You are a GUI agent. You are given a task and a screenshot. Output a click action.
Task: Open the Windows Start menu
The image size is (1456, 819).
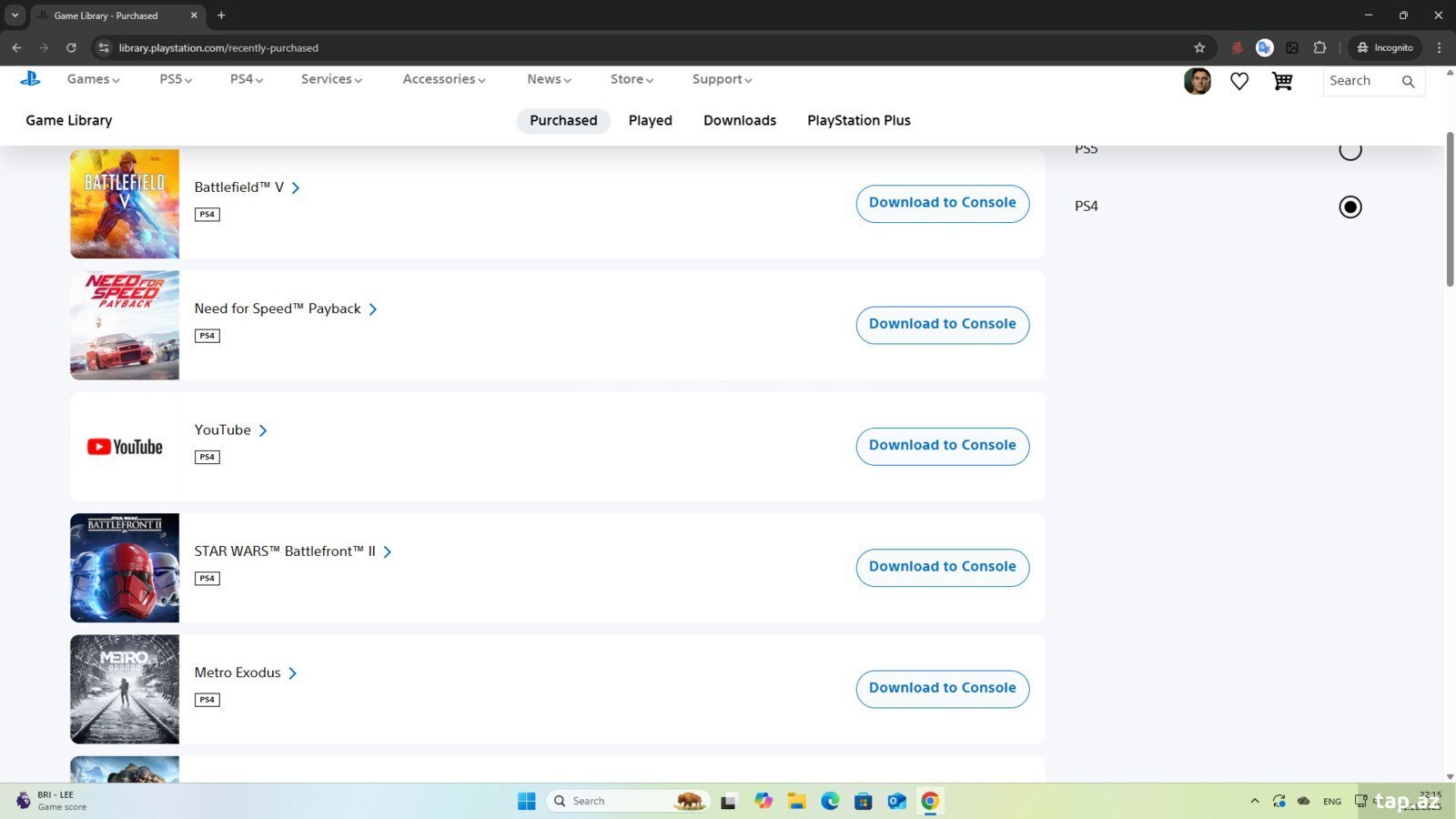click(527, 801)
